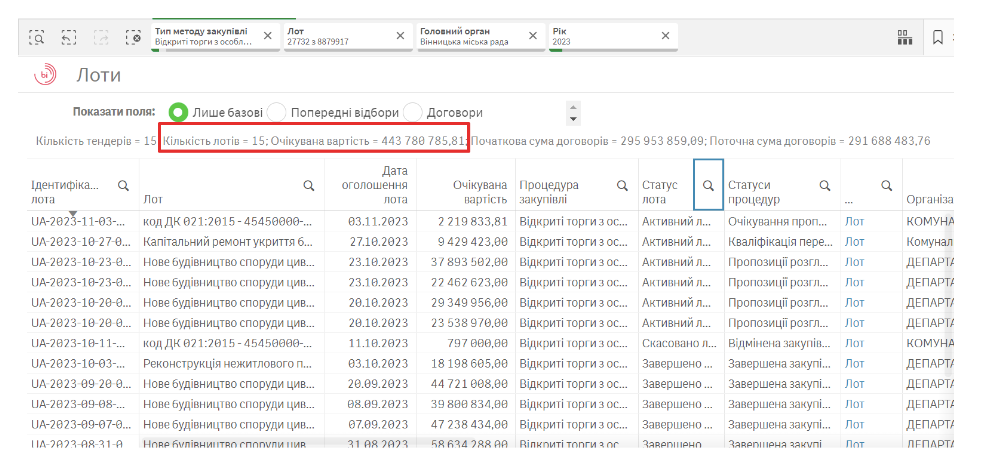
Task: Select the Договори radio option
Action: click(414, 113)
